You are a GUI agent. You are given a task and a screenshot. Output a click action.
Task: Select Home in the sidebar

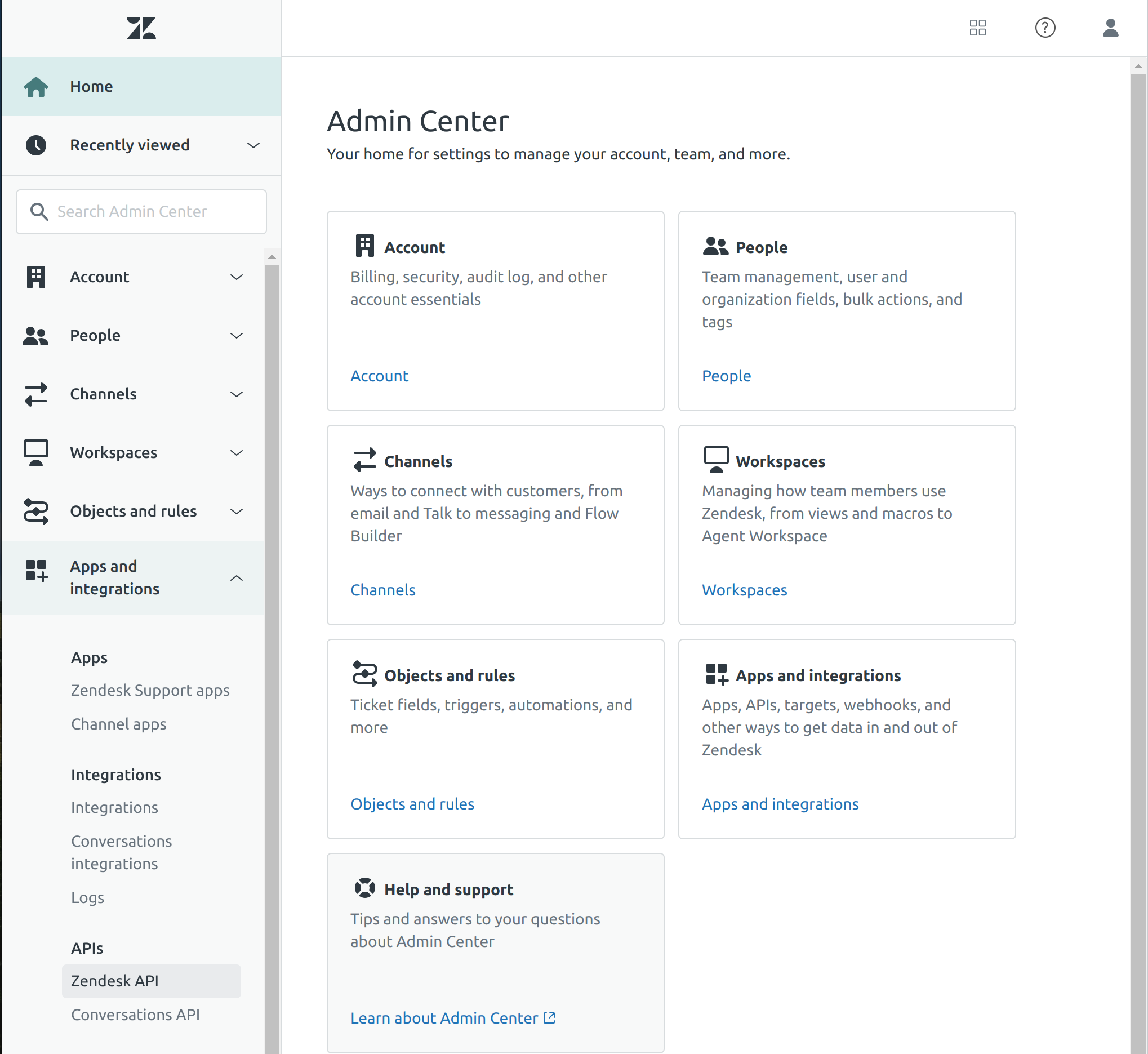click(141, 87)
